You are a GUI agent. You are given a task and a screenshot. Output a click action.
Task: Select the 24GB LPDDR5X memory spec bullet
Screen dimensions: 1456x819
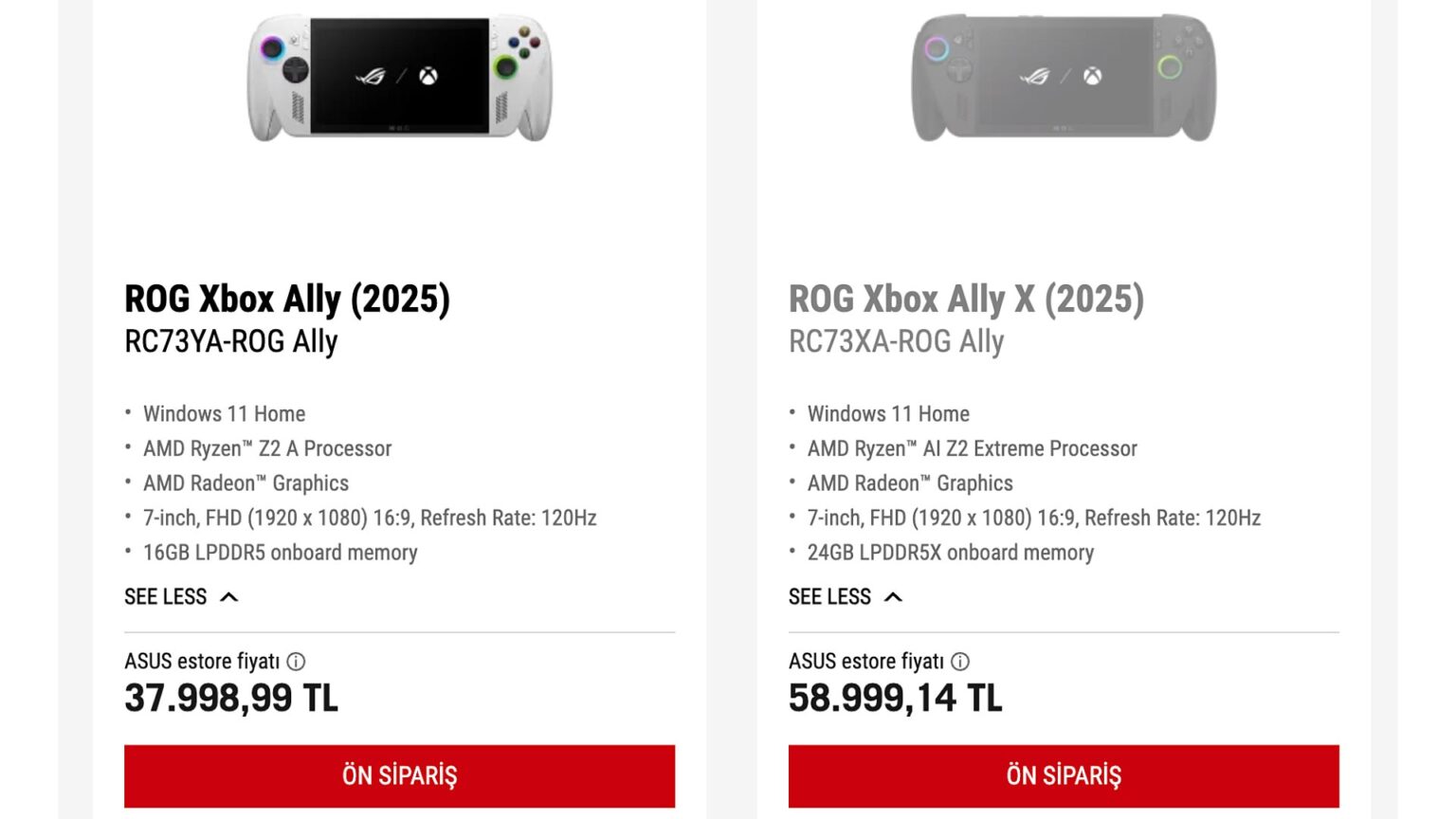click(950, 553)
